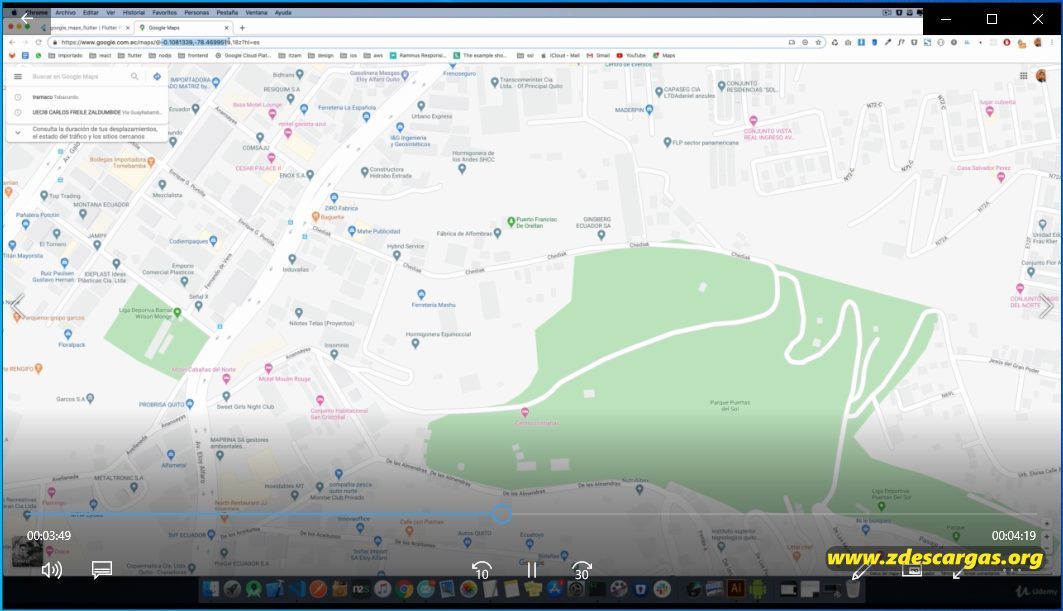1063x611 pixels.
Task: Select recent search UECIB CARLOS FREILE ZALDUMBIDE
Action: pyautogui.click(x=87, y=112)
